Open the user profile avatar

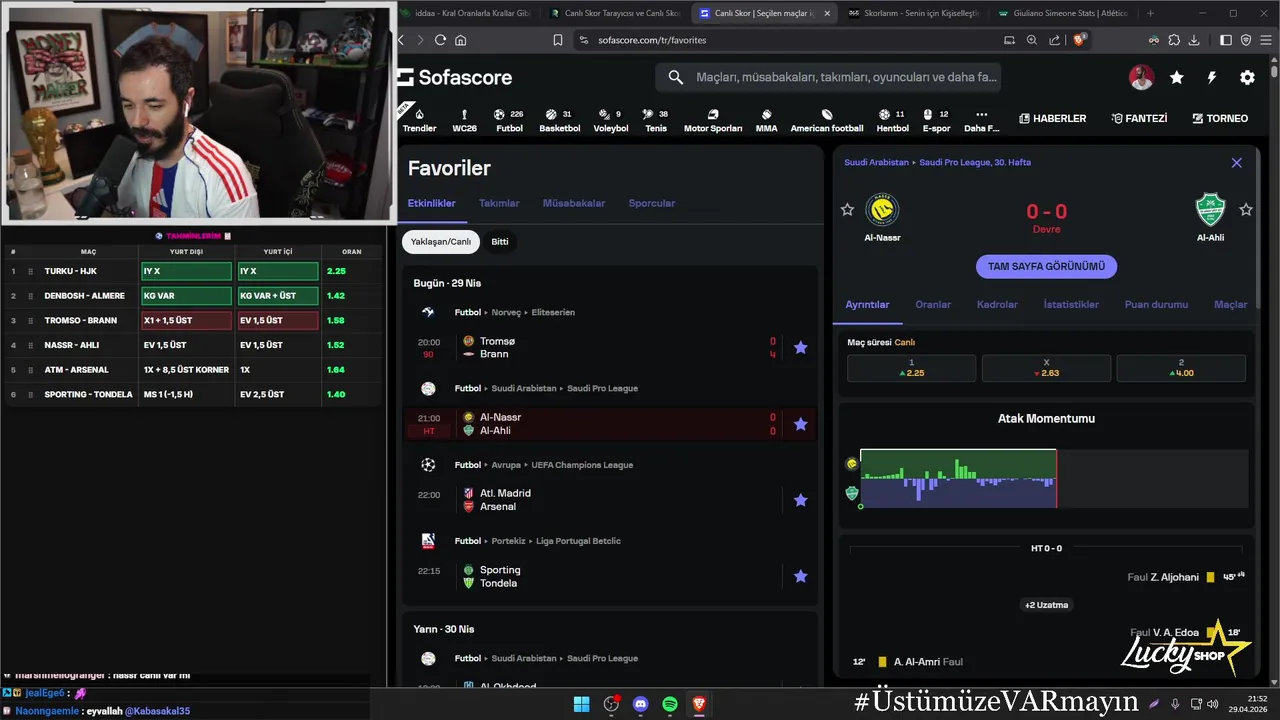1141,77
